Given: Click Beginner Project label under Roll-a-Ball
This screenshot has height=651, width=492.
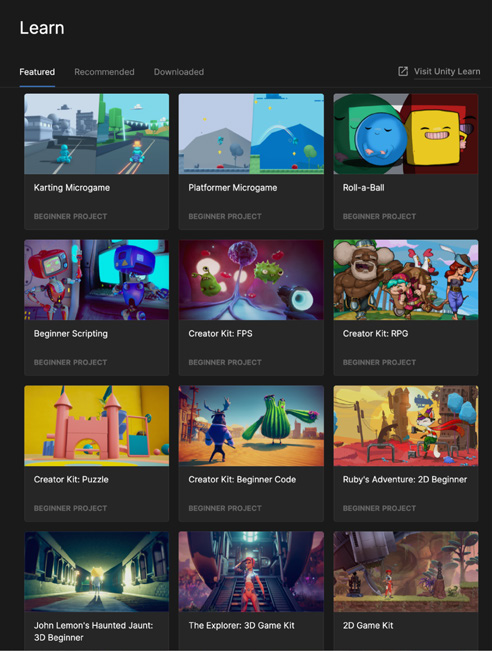Looking at the screenshot, I should tap(379, 216).
